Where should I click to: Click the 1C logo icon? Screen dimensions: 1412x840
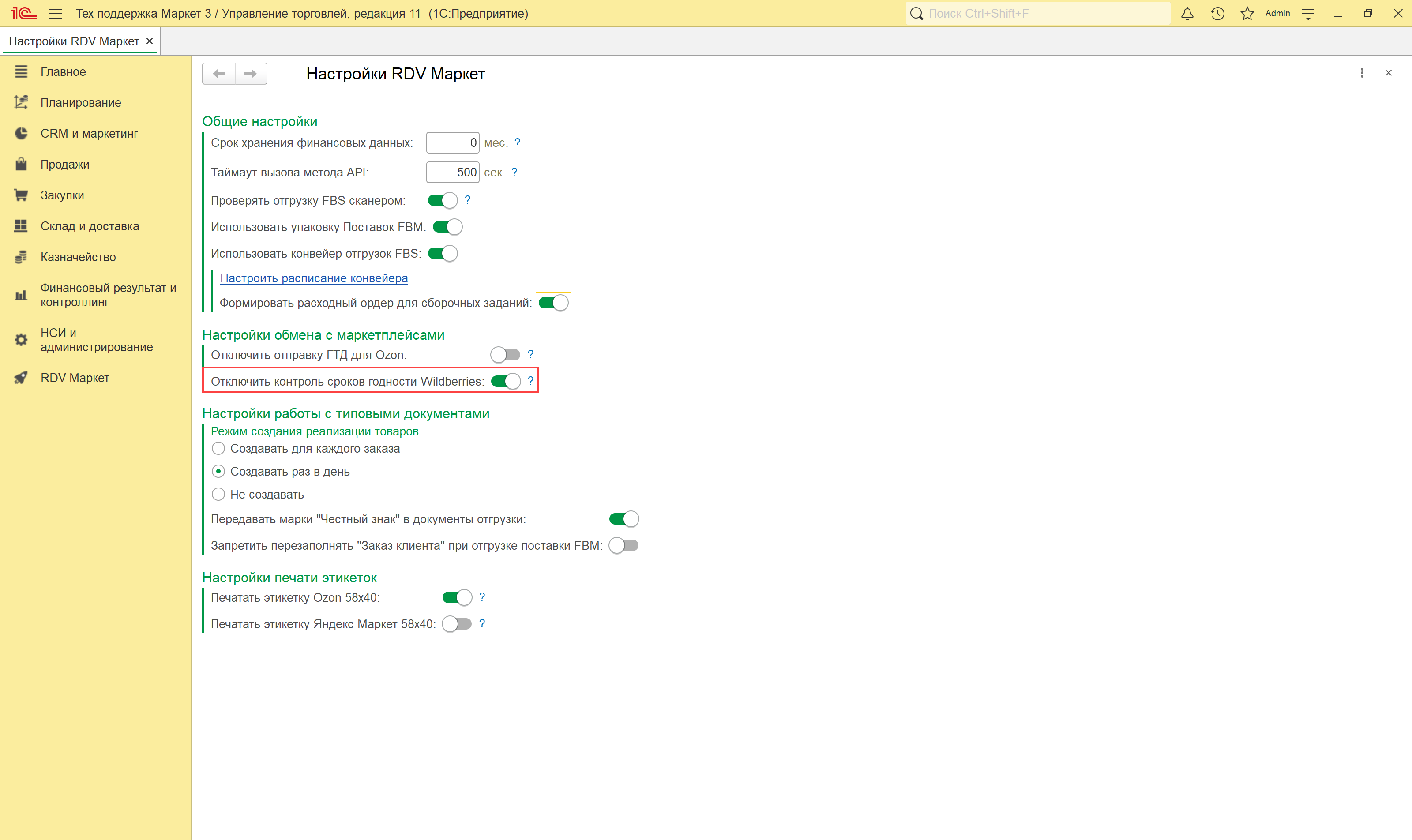[x=24, y=14]
